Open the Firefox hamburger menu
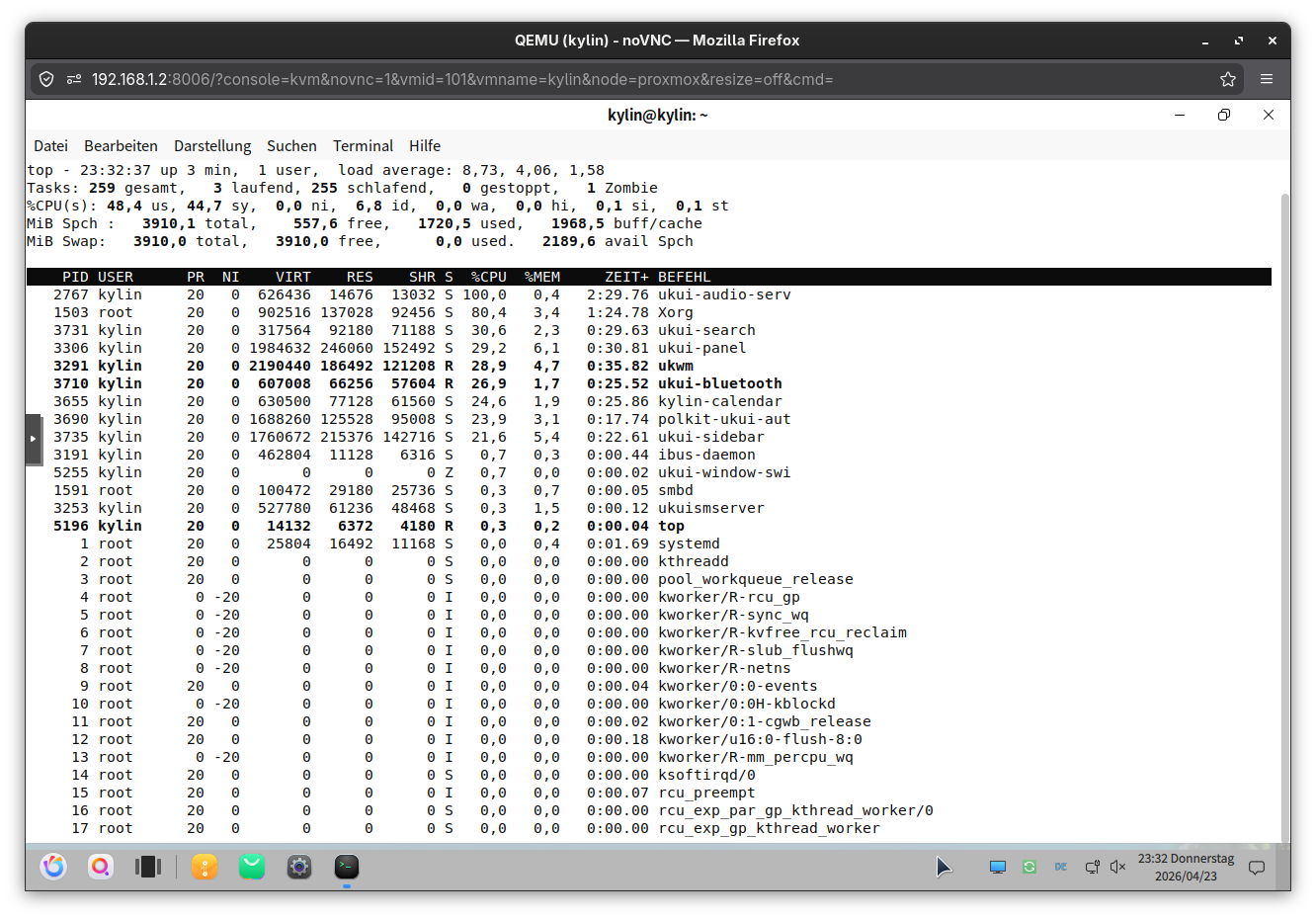The width and height of the screenshot is (1316, 919). click(1267, 79)
